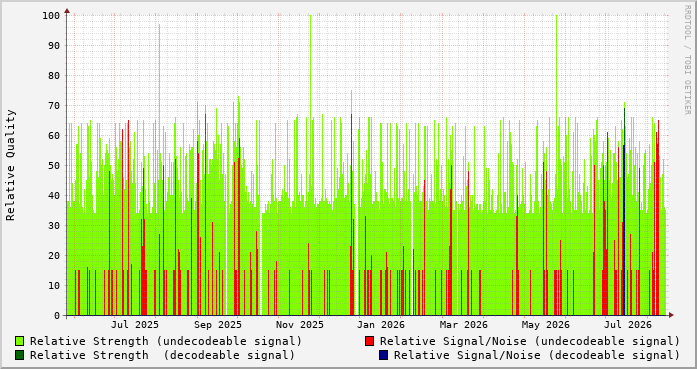Click the red undecodeable Signal/Noise swatch
This screenshot has height=369, width=697.
point(369,341)
